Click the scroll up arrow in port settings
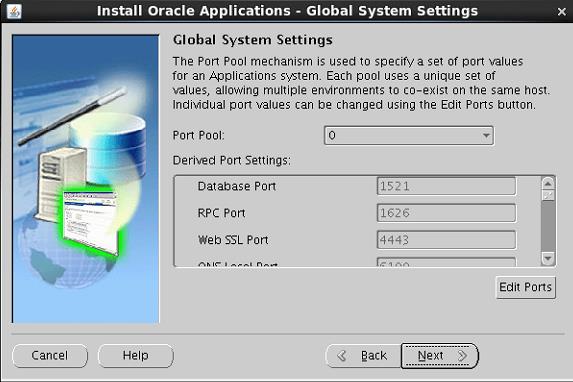This screenshot has height=382, width=573. (x=548, y=183)
